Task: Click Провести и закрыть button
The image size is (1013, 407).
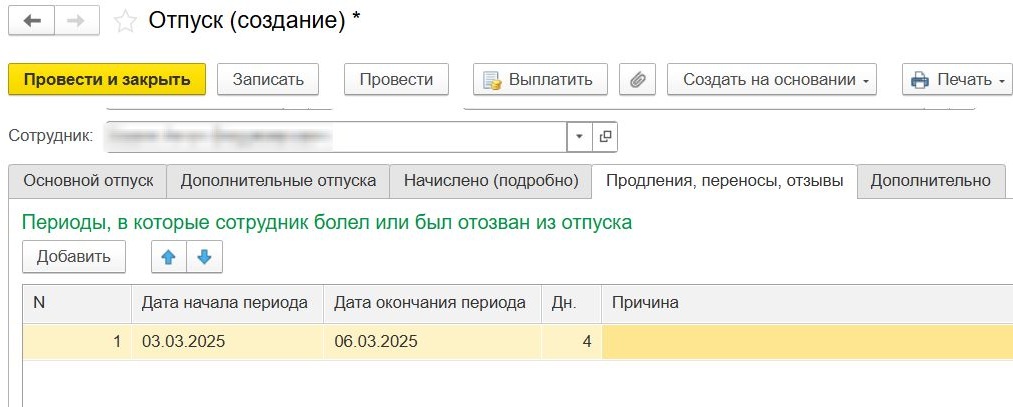Action: [107, 79]
